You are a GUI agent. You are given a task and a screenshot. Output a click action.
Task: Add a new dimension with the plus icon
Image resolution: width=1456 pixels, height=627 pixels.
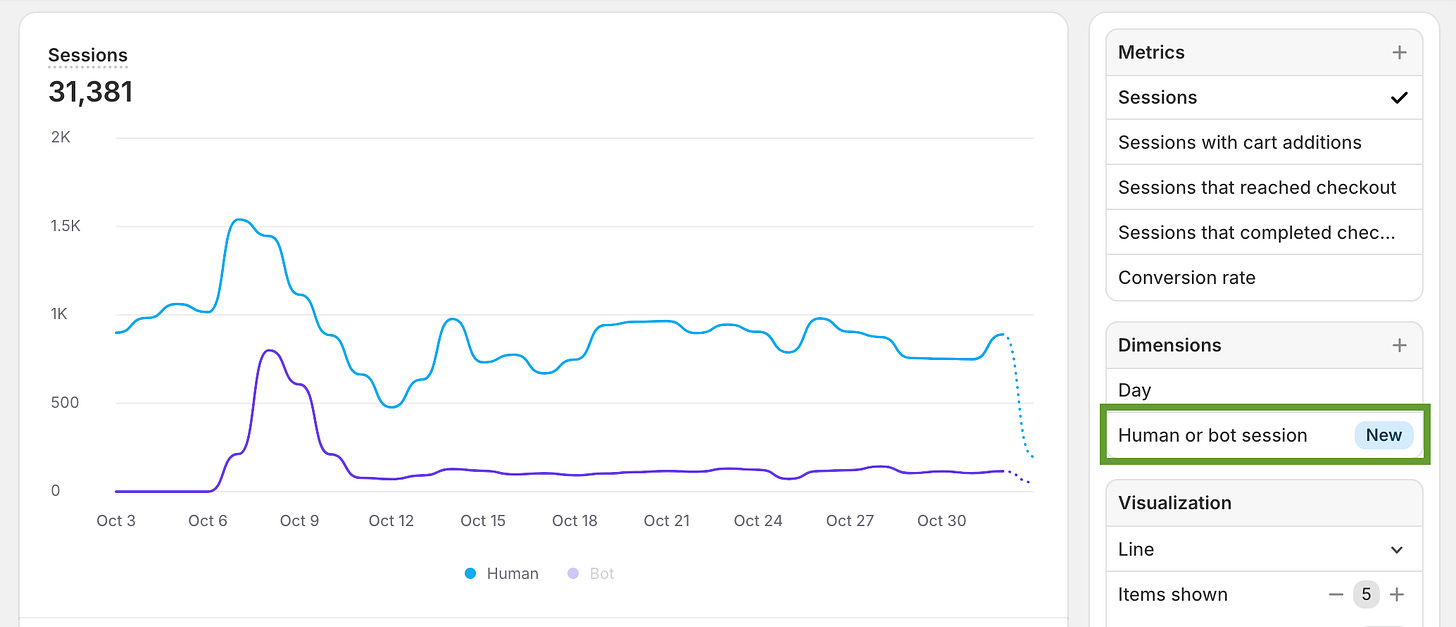point(1398,344)
